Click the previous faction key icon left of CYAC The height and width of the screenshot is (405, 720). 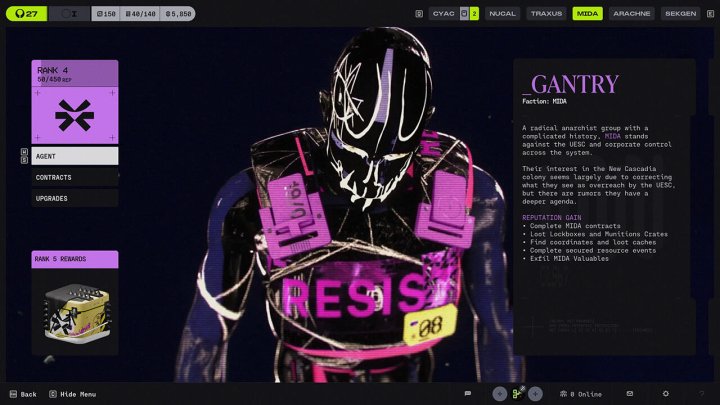(419, 14)
